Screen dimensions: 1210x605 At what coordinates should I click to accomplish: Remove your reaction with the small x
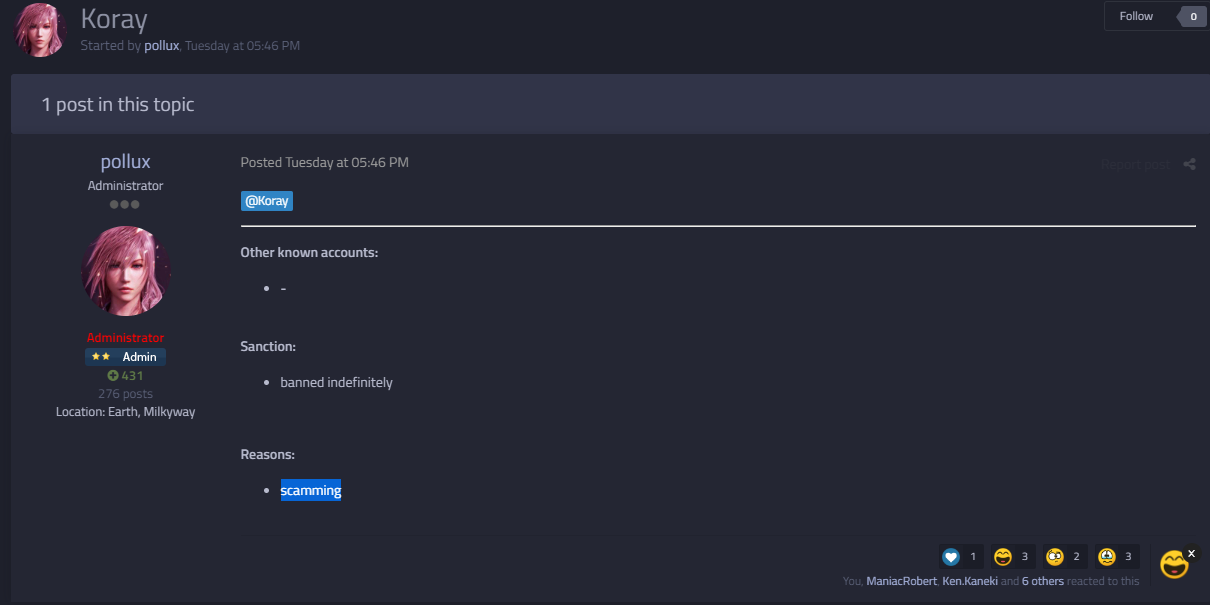tap(1191, 553)
